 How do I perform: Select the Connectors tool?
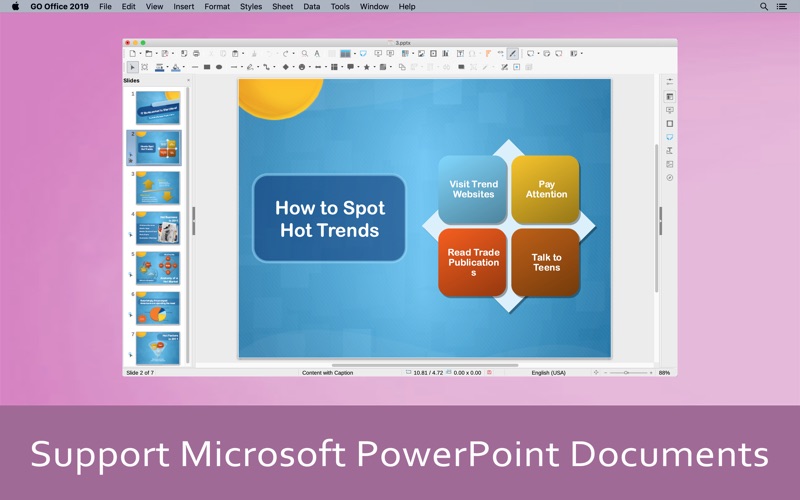(266, 67)
